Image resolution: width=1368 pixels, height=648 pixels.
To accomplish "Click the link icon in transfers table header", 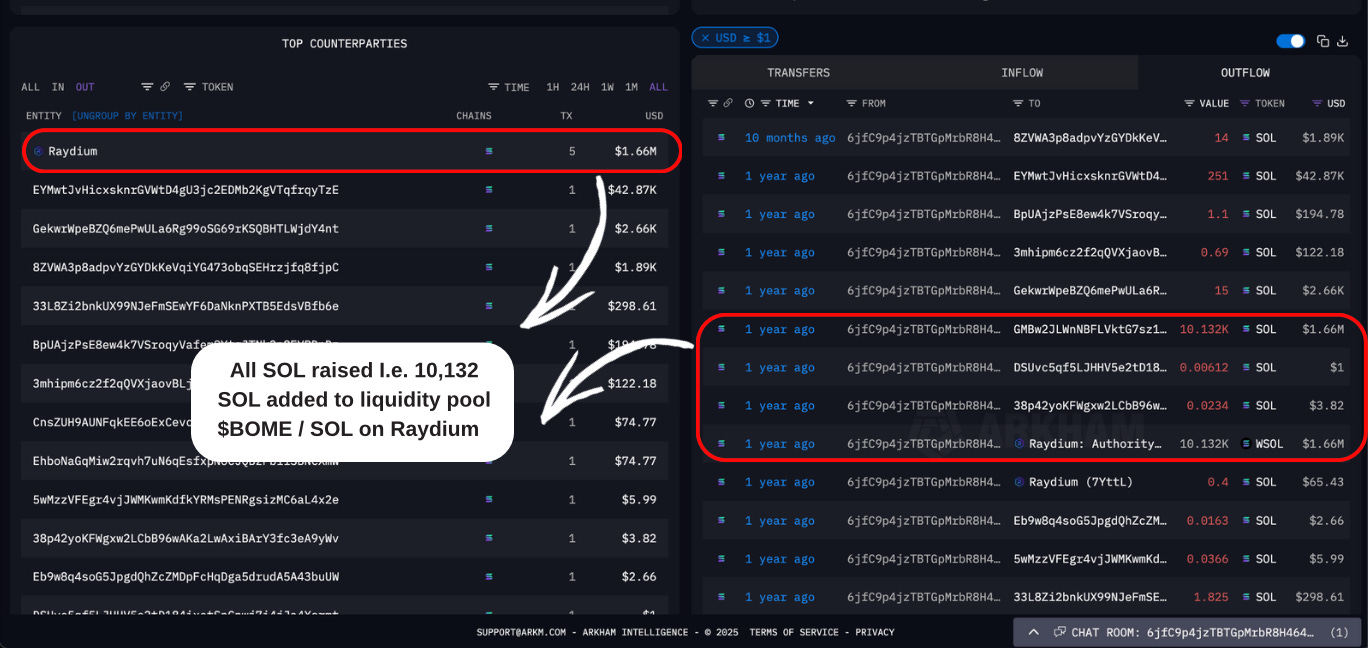I will click(x=728, y=103).
